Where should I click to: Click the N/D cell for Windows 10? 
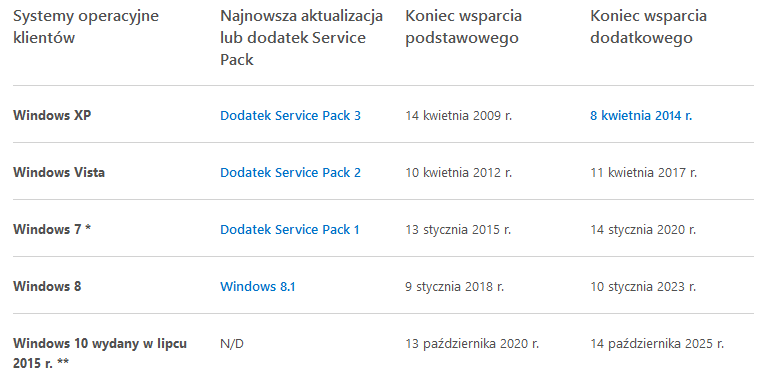232,344
